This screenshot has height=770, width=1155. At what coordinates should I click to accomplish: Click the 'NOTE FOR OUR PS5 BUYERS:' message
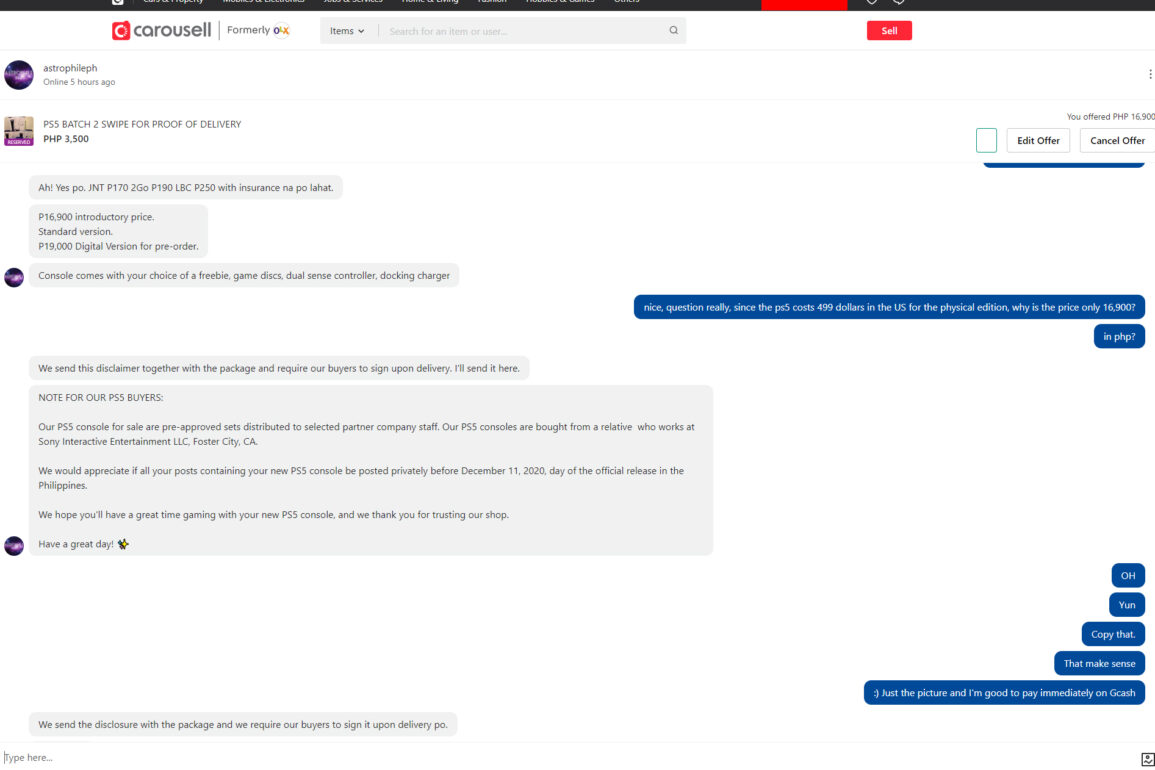point(371,470)
